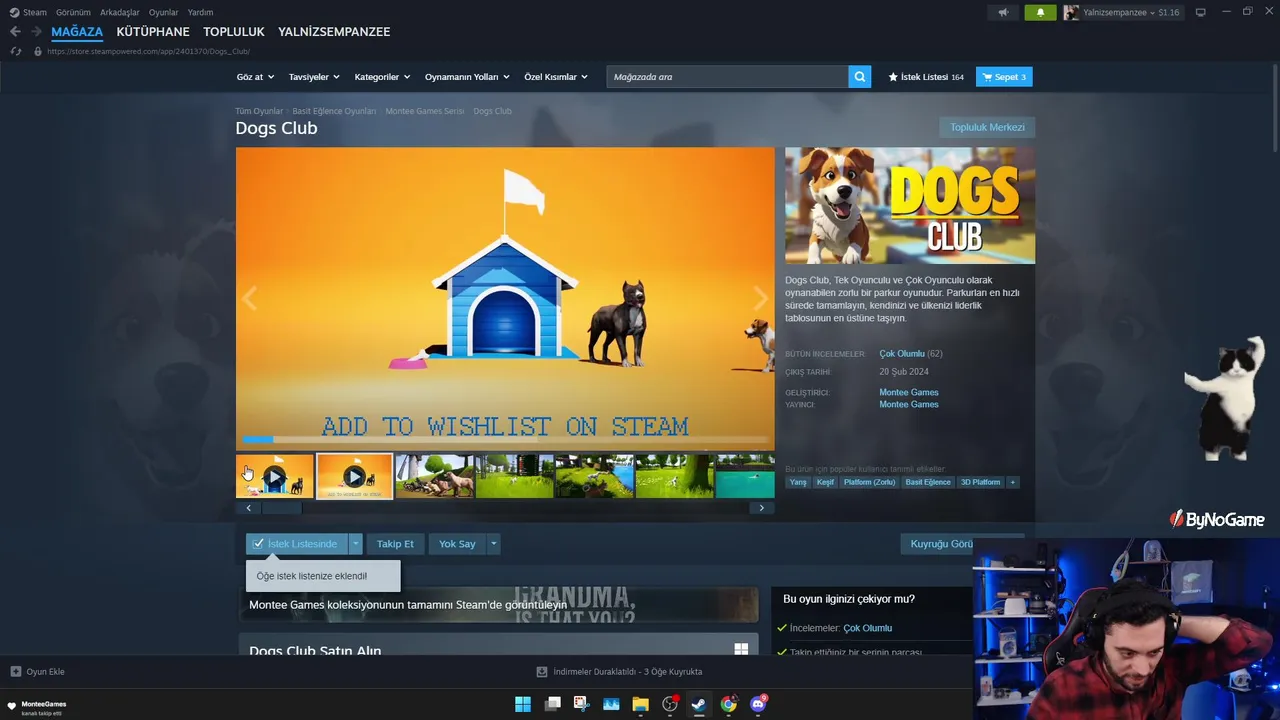Click the plus icon for Oyun Ekle
The height and width of the screenshot is (720, 1280).
coord(15,672)
